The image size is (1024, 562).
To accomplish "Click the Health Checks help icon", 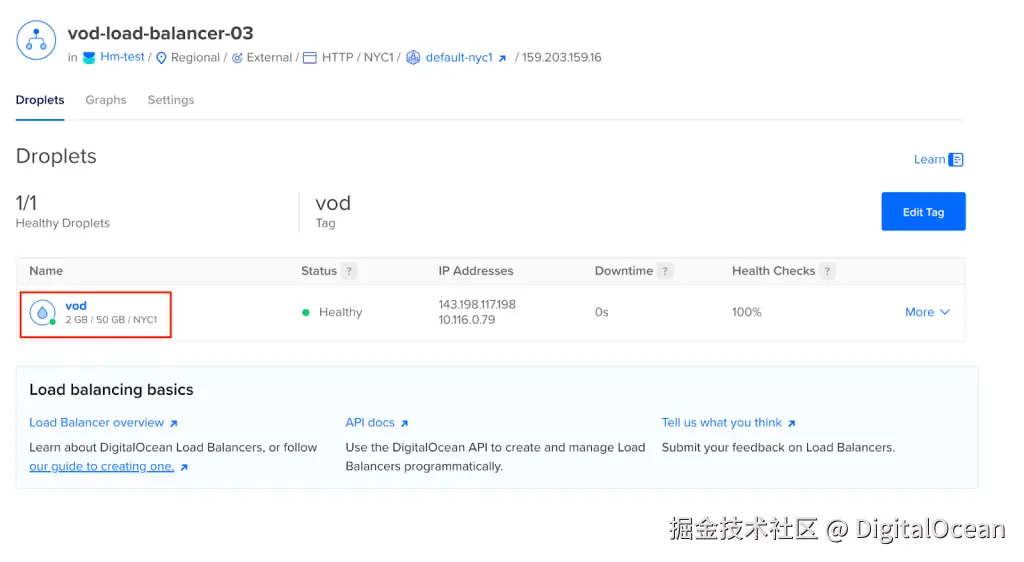I will 827,271.
